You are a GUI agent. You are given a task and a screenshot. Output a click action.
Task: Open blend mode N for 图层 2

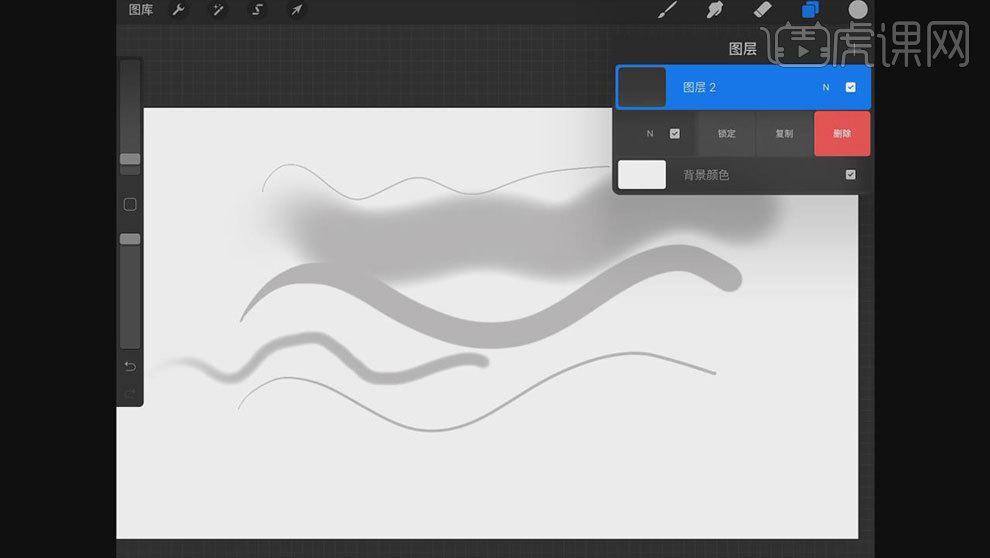point(826,87)
